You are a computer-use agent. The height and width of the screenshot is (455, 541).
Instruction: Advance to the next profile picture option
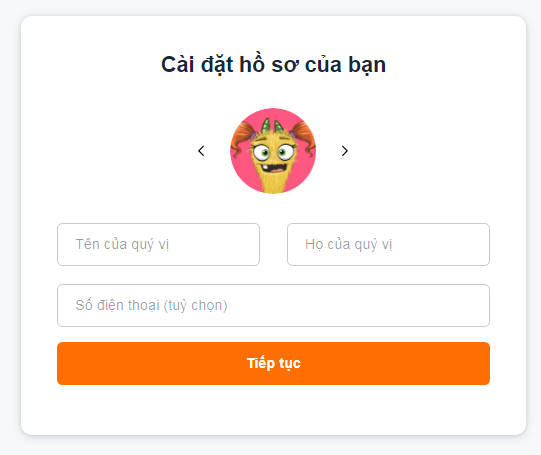point(344,151)
